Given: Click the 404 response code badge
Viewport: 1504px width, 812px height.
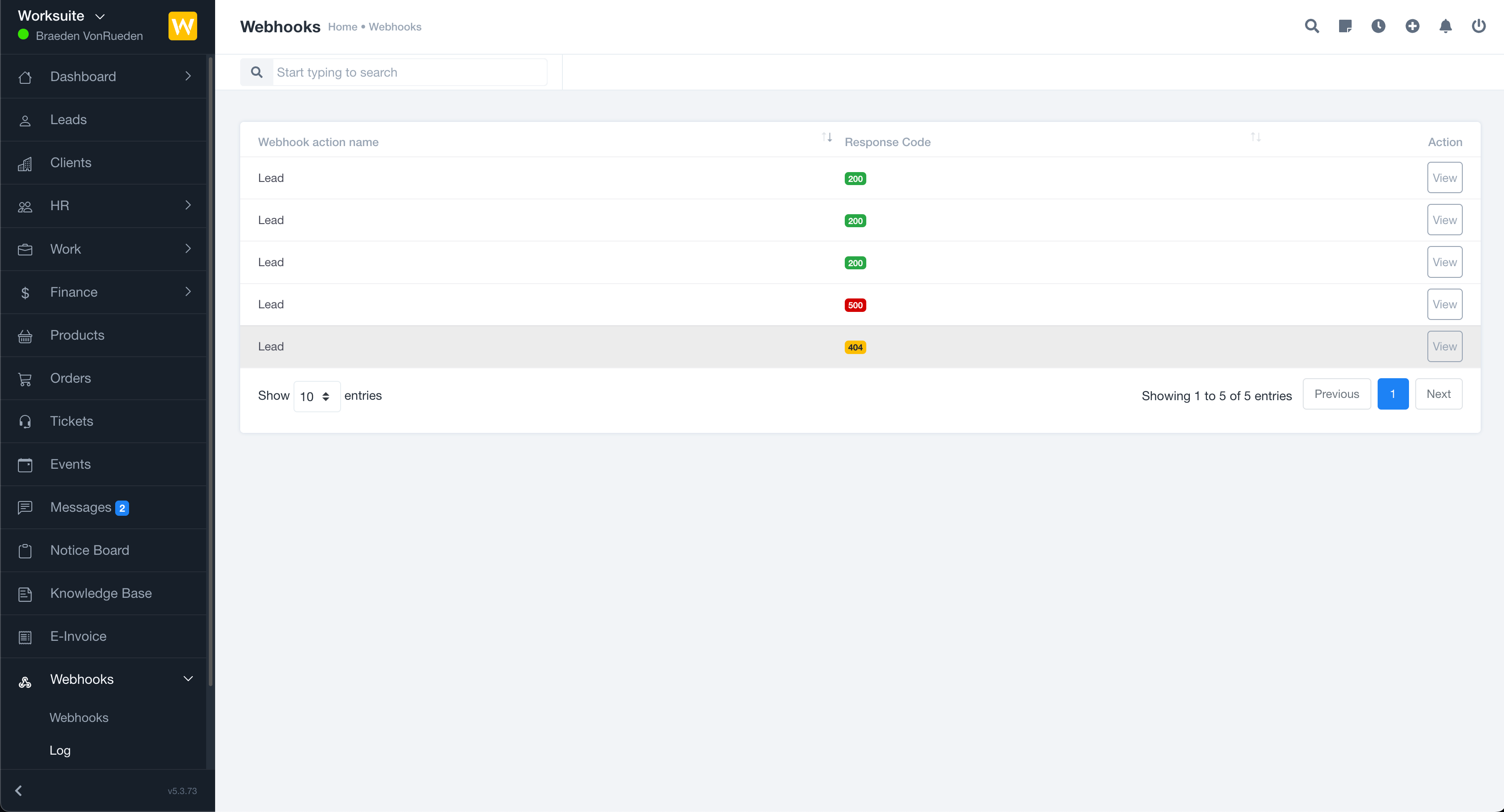Looking at the screenshot, I should click(x=855, y=347).
